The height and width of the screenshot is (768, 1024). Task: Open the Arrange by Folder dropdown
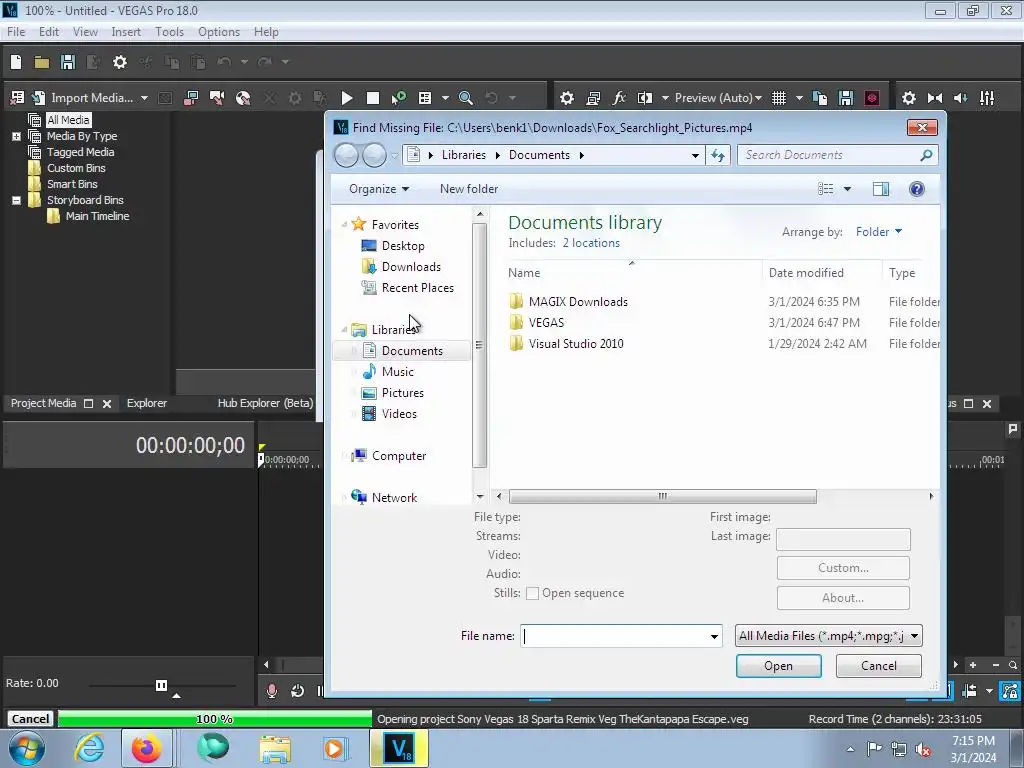tap(879, 232)
